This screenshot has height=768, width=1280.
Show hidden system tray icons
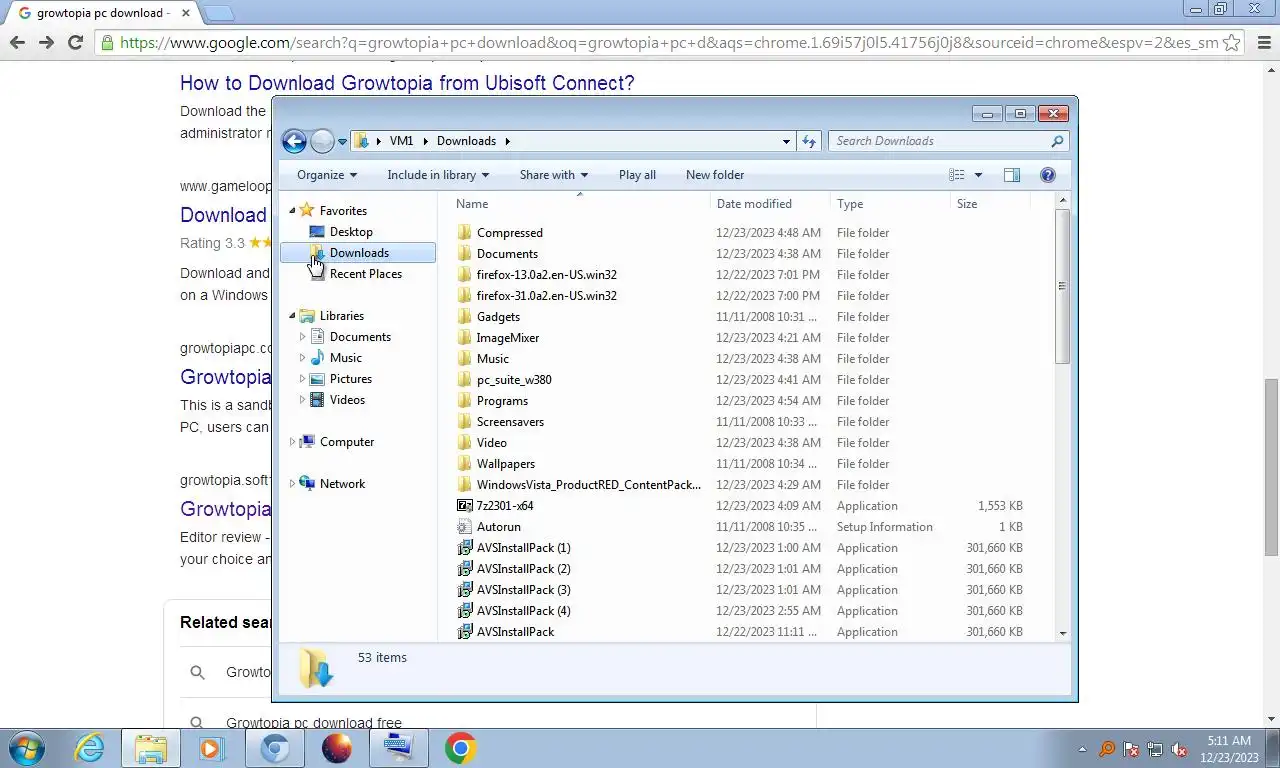point(1082,749)
